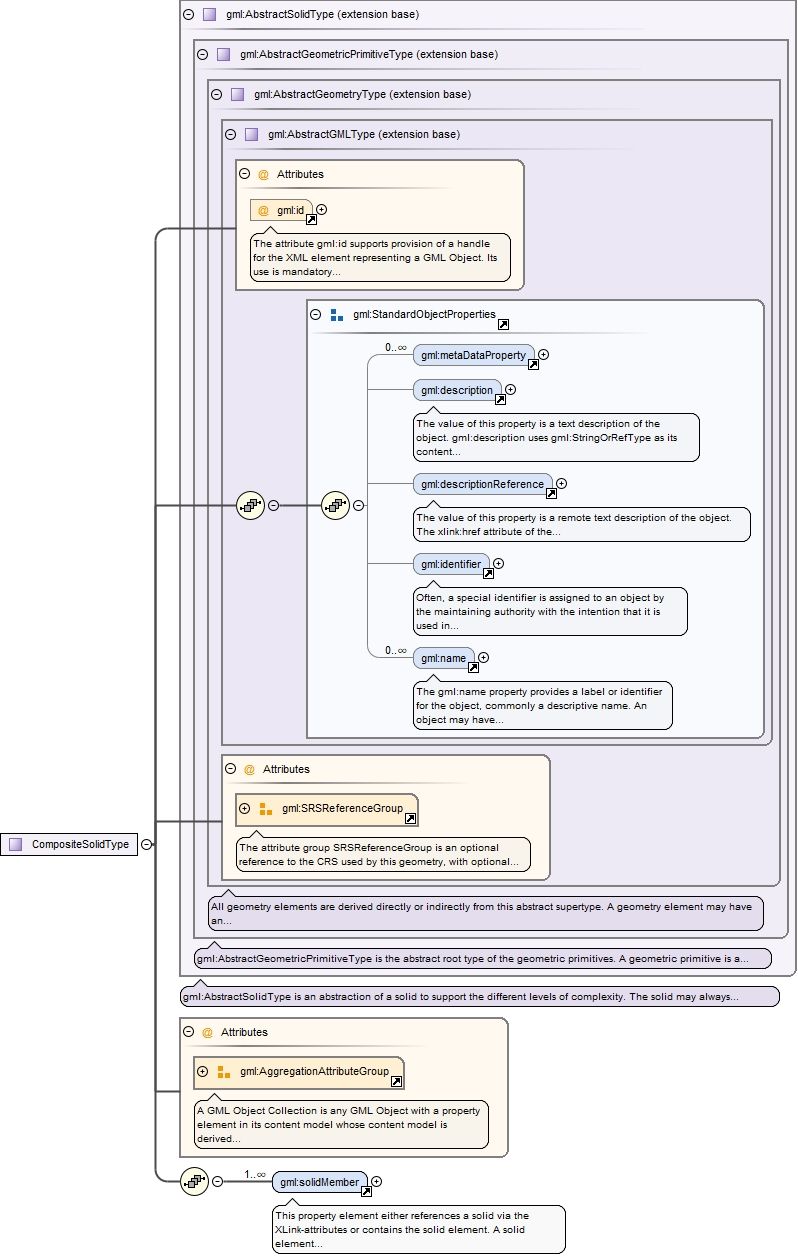Click gml:AbstractGMLType type icon
This screenshot has width=798, height=1257.
click(x=251, y=134)
